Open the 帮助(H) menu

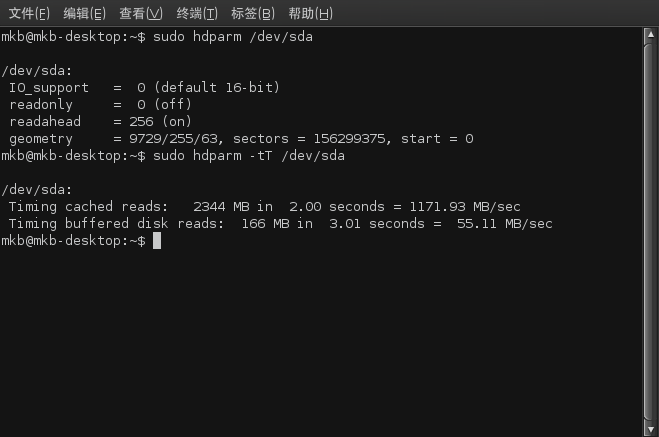(x=311, y=13)
